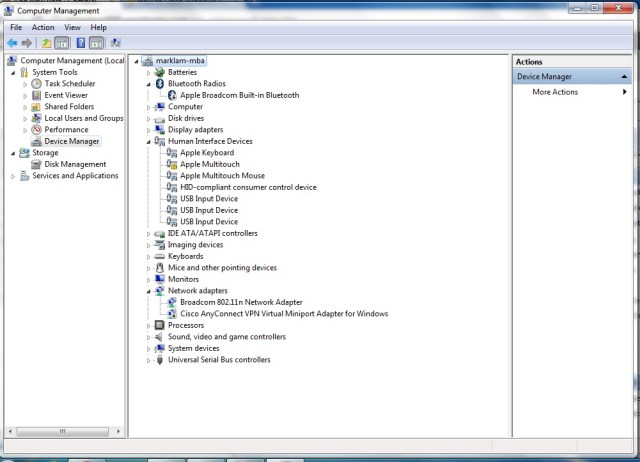The width and height of the screenshot is (640, 462).
Task: Click More Actions in Actions pane
Action: pos(555,92)
